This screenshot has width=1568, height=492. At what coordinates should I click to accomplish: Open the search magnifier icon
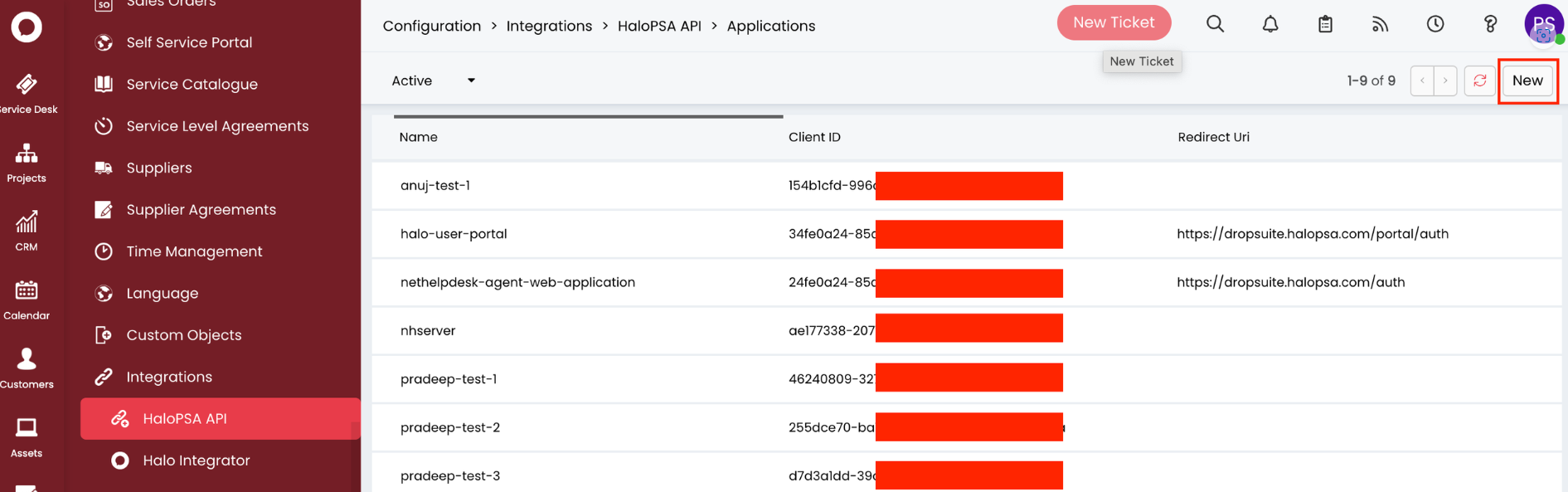1215,24
